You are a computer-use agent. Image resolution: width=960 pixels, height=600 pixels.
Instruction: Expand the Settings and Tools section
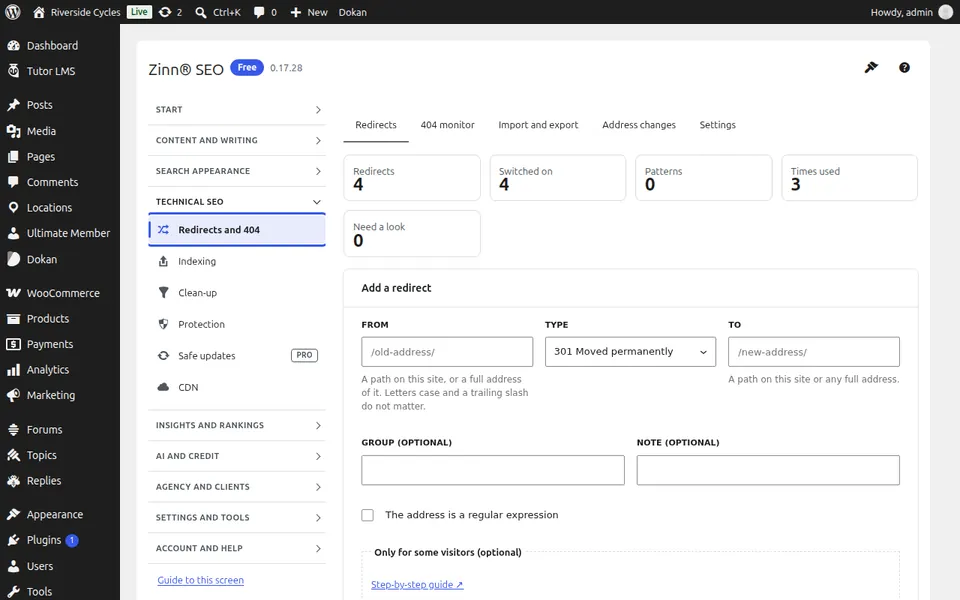pos(237,517)
